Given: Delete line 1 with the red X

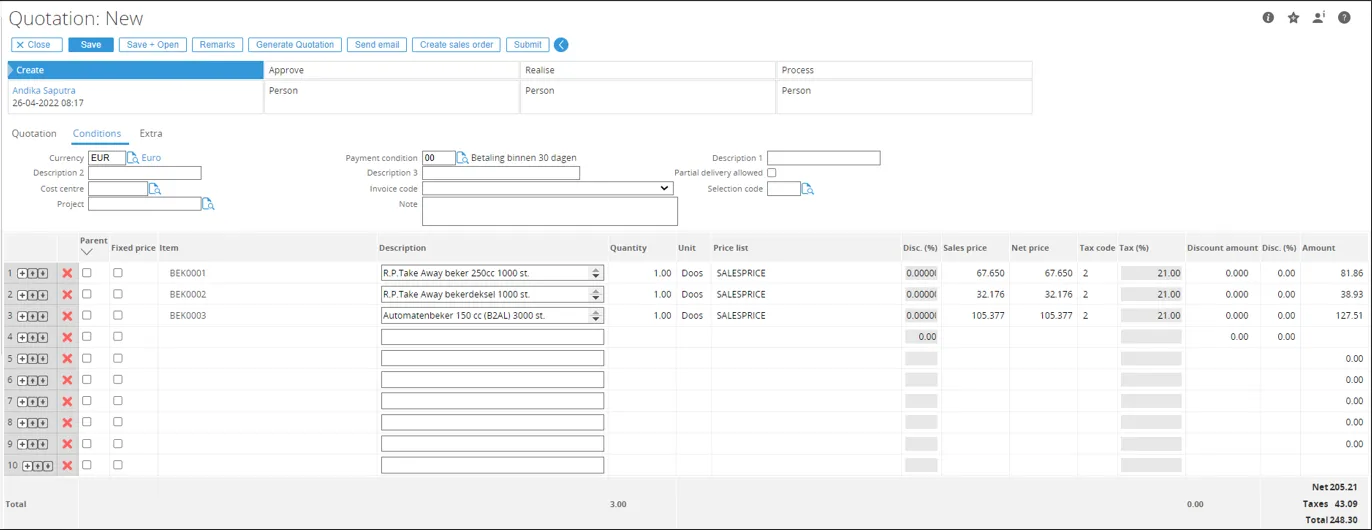Looking at the screenshot, I should click(67, 273).
